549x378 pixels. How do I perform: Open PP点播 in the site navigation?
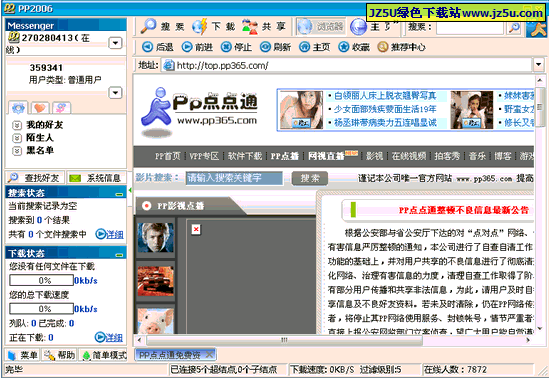click(285, 156)
